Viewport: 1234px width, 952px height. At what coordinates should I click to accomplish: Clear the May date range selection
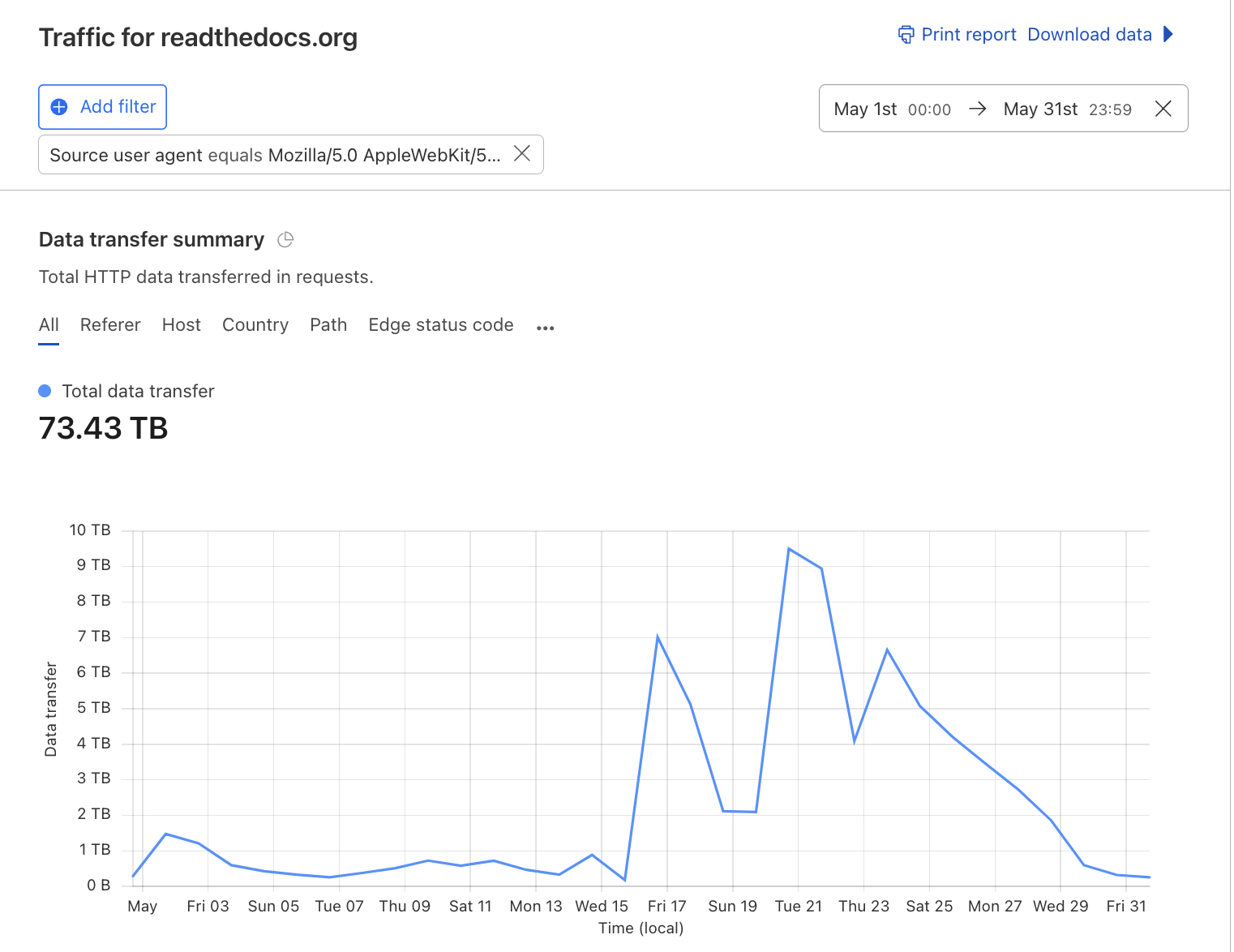[1163, 109]
